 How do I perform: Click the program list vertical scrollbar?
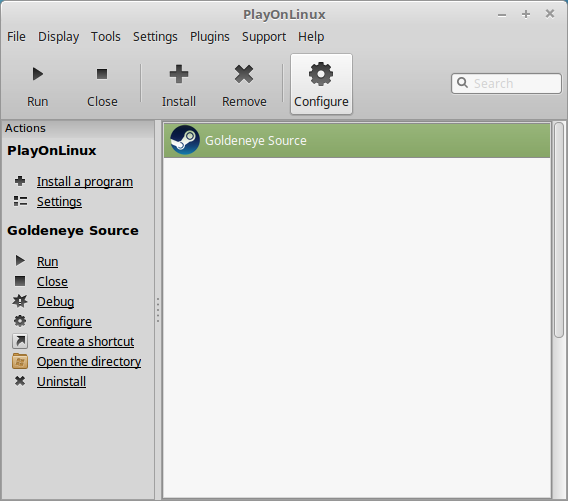559,230
